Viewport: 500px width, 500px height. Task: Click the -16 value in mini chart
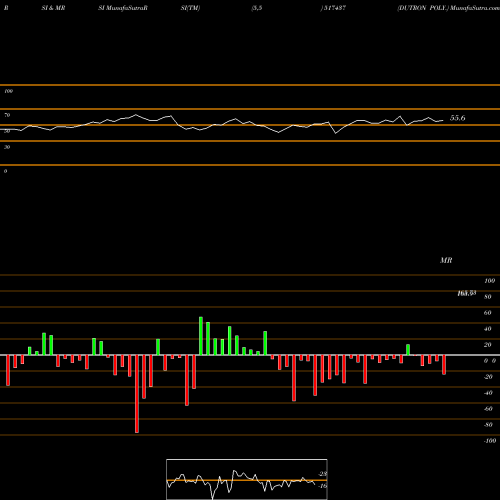pyautogui.click(x=322, y=486)
